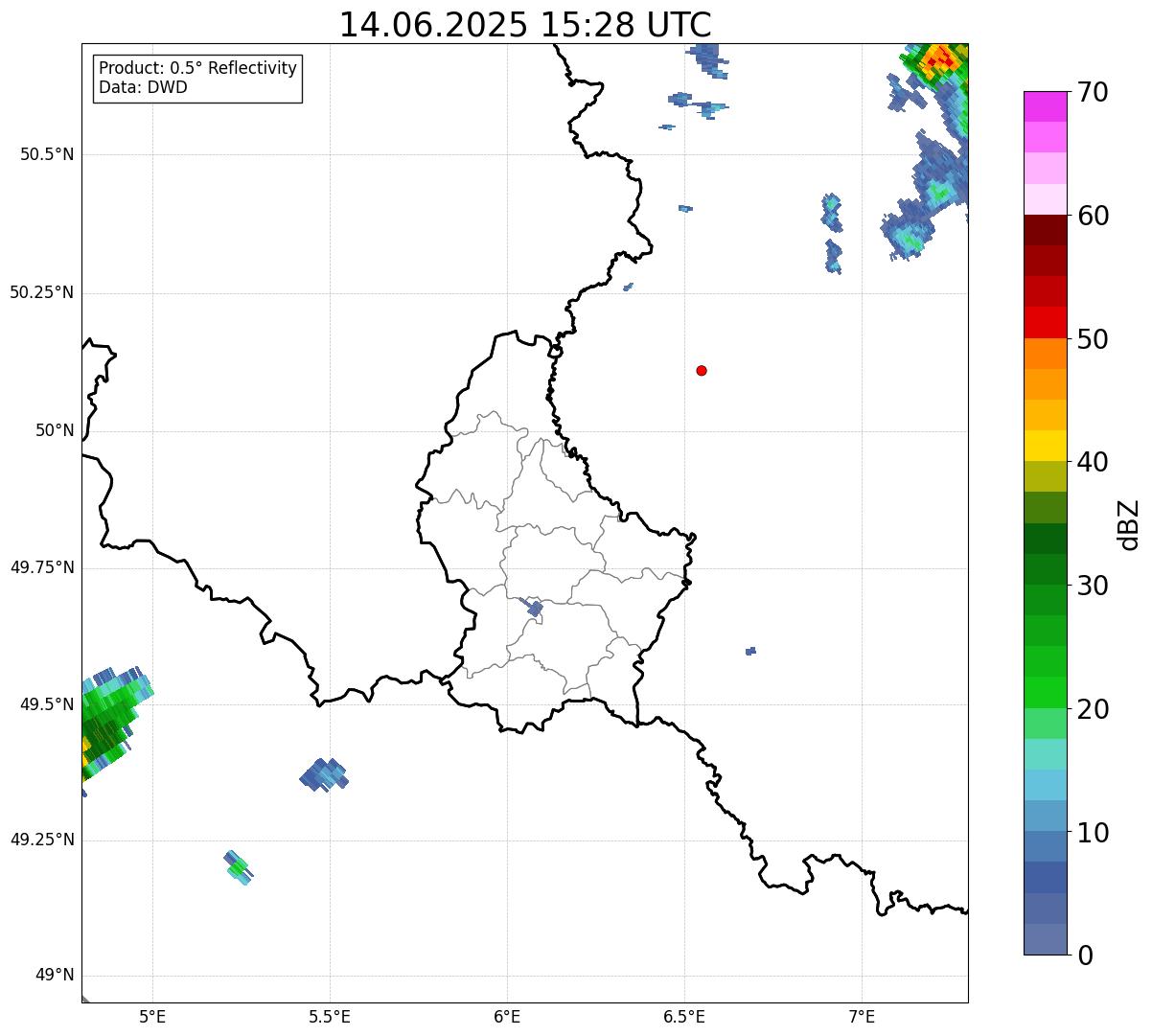Click the yellow 40 dBZ colorbar segment

tap(1045, 446)
